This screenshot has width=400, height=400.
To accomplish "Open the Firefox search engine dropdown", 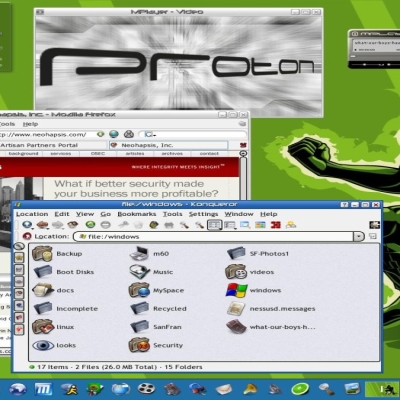I will tap(150, 134).
